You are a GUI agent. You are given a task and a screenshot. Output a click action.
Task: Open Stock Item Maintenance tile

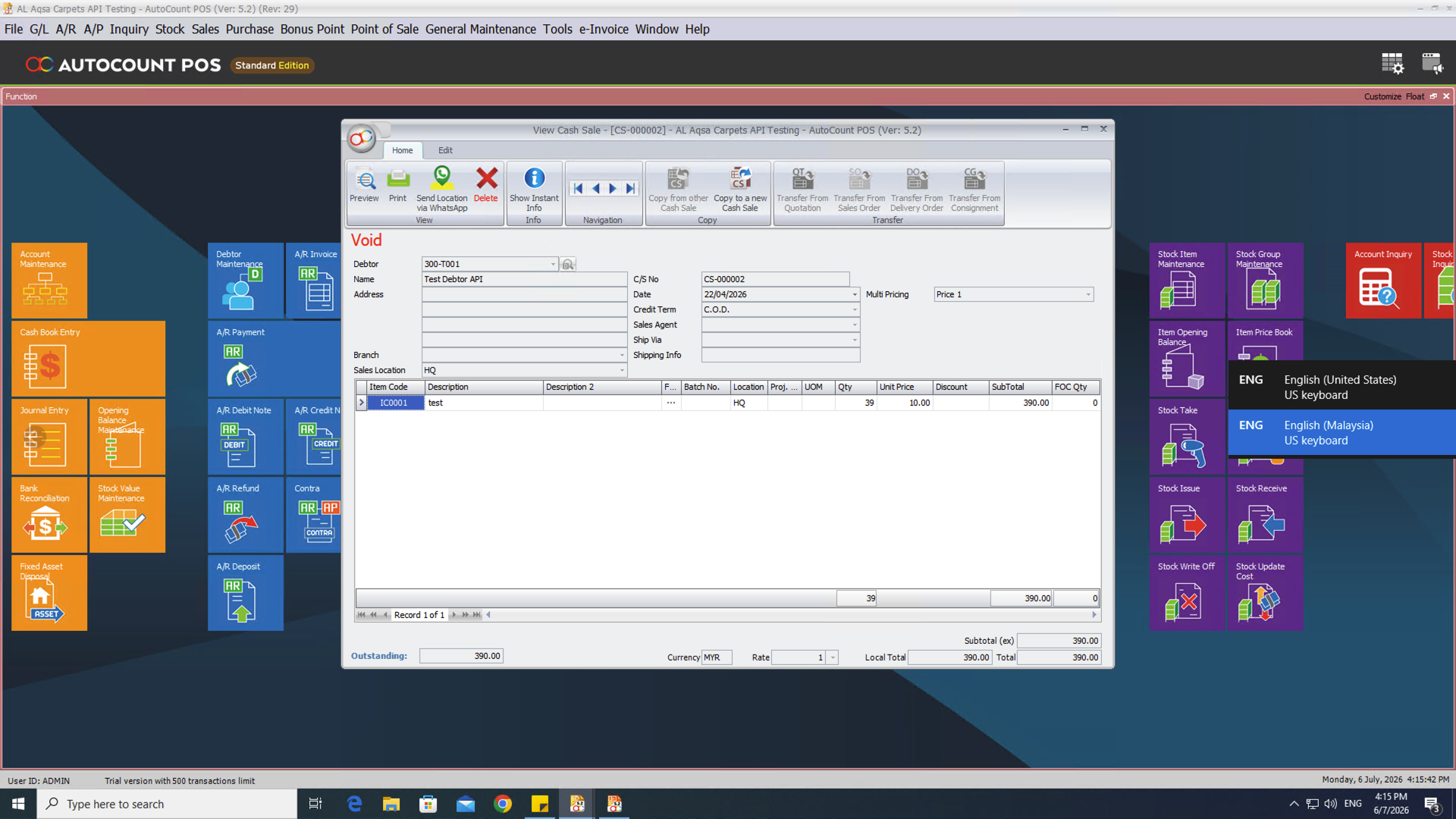tap(1187, 281)
